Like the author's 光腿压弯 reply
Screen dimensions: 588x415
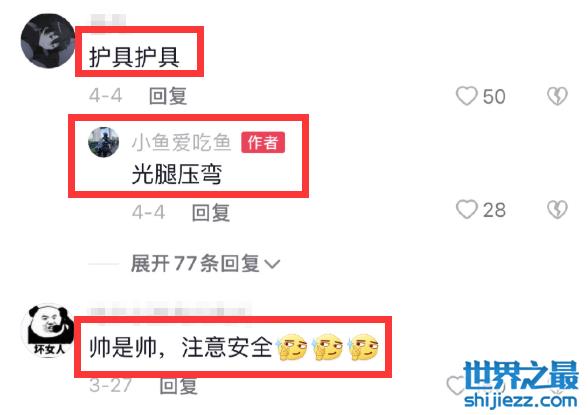pos(466,209)
